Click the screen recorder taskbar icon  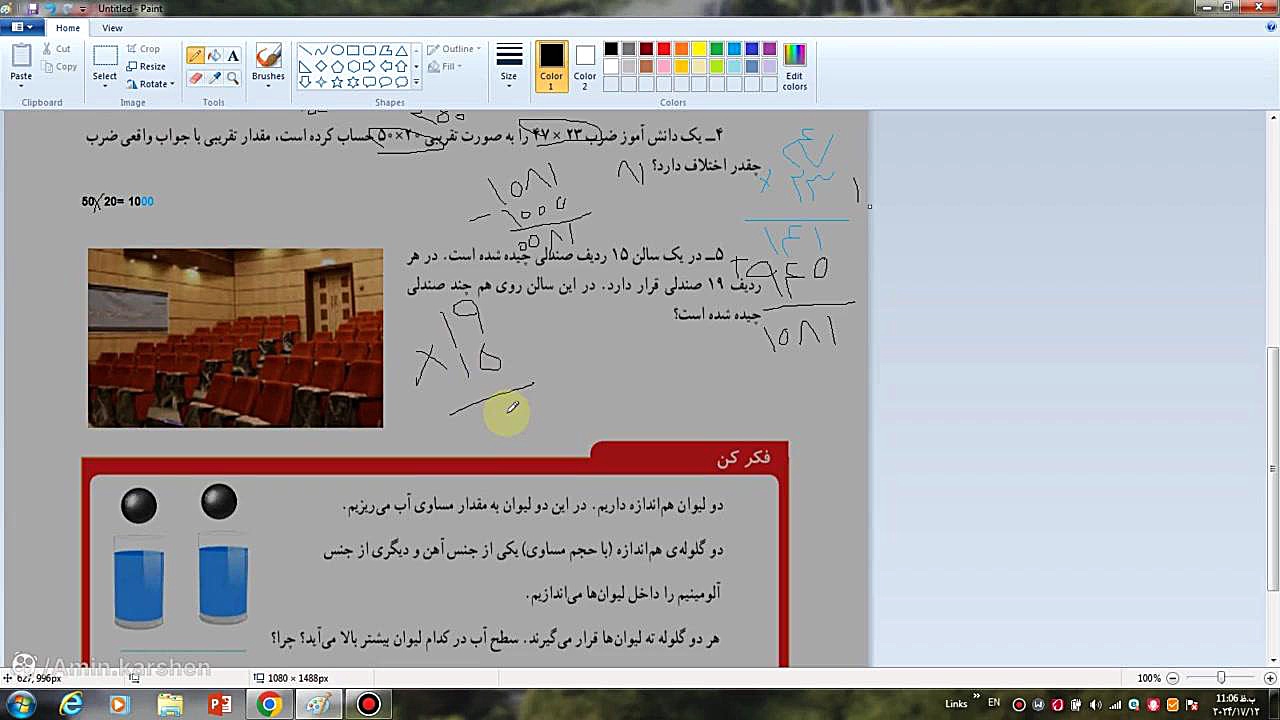[x=369, y=705]
